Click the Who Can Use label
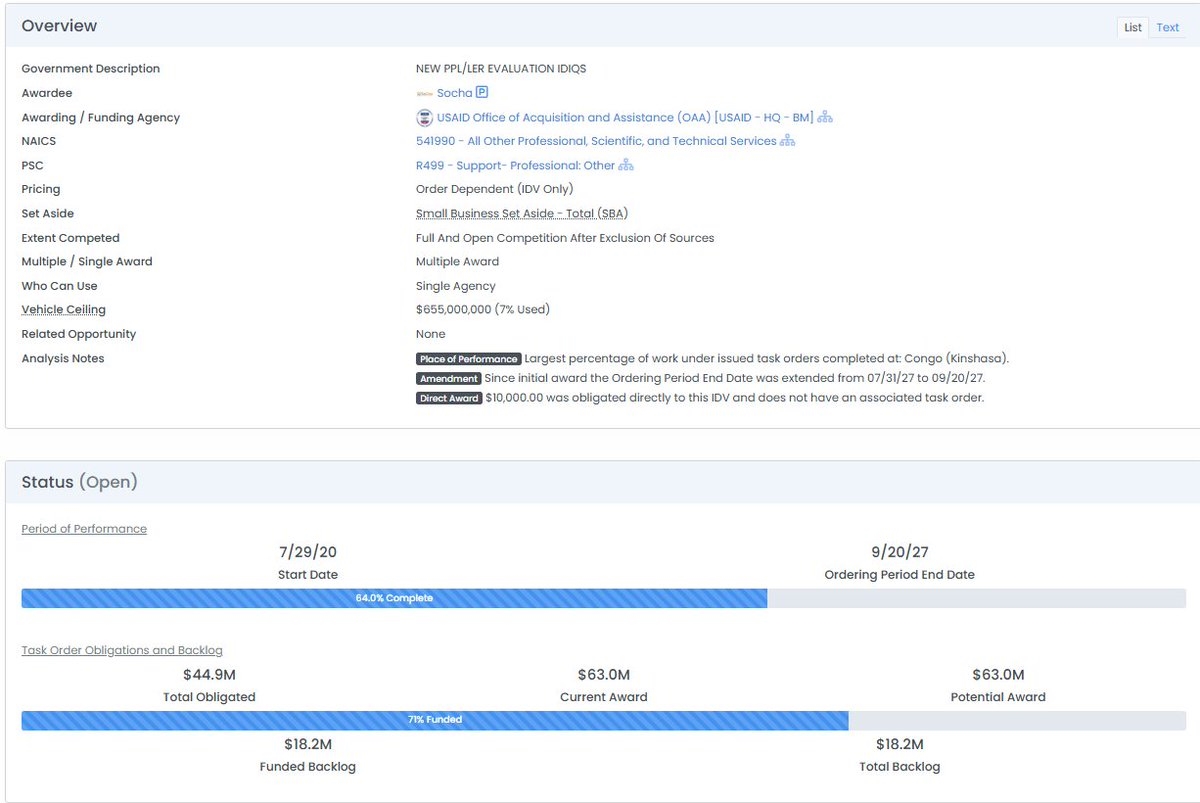The image size is (1200, 803). click(x=62, y=286)
